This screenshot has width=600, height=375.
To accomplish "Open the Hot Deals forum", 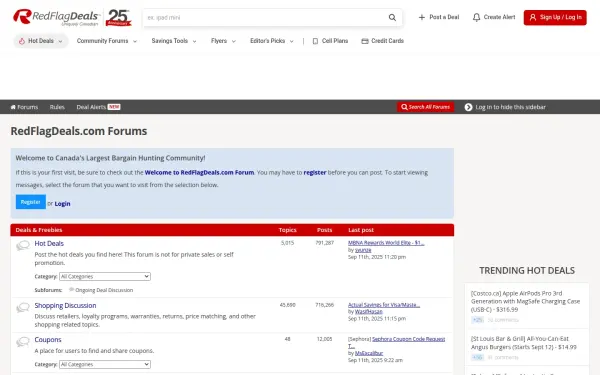I will (49, 243).
